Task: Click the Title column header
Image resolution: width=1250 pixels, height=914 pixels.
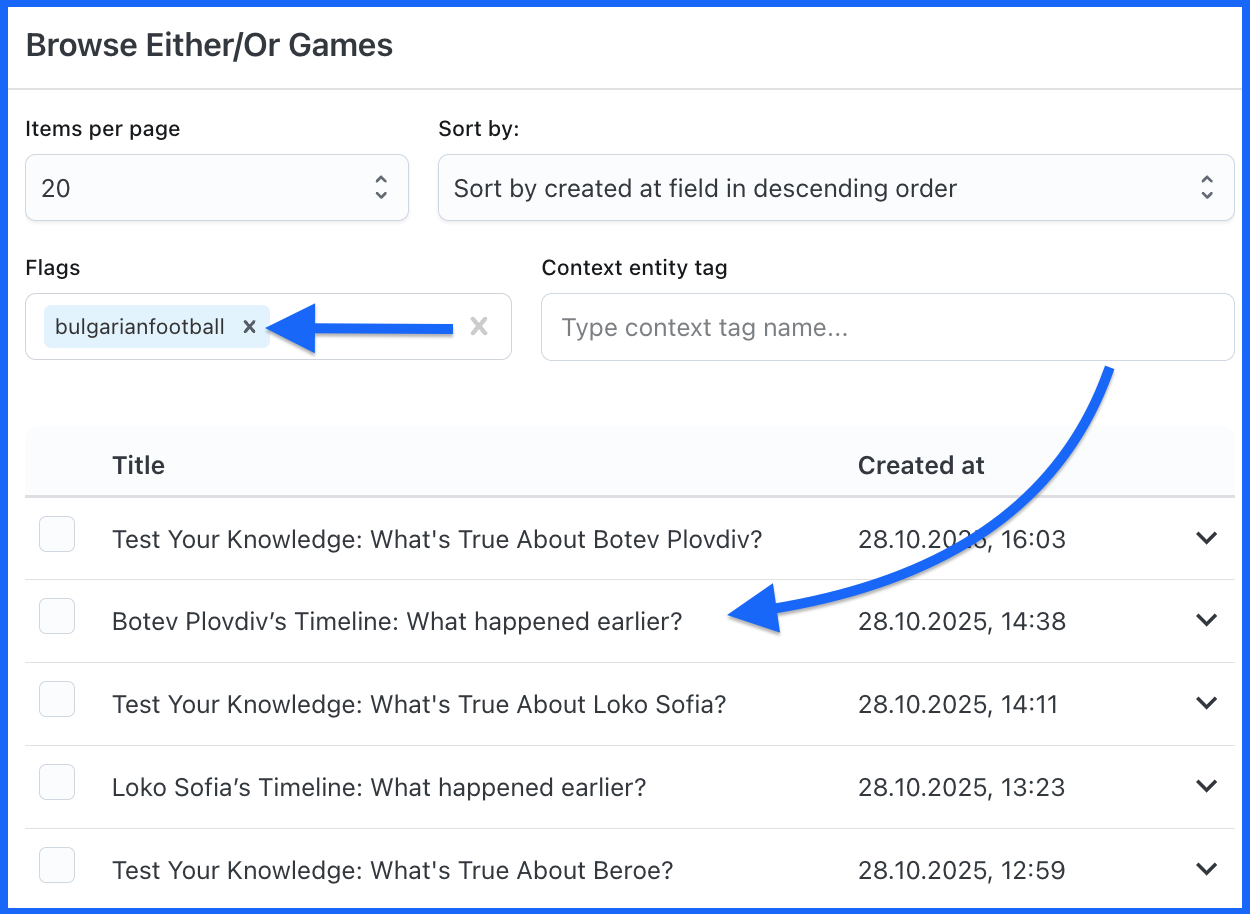Action: coord(138,465)
